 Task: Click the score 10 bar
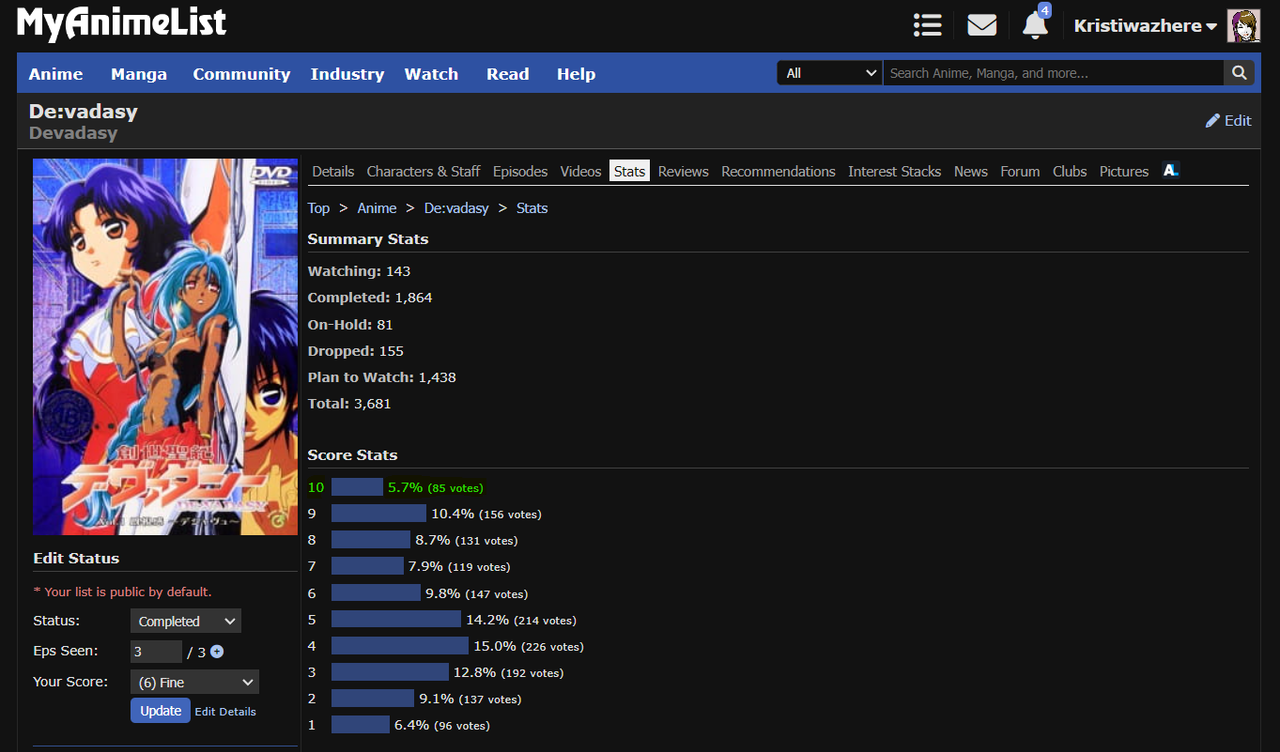(357, 487)
